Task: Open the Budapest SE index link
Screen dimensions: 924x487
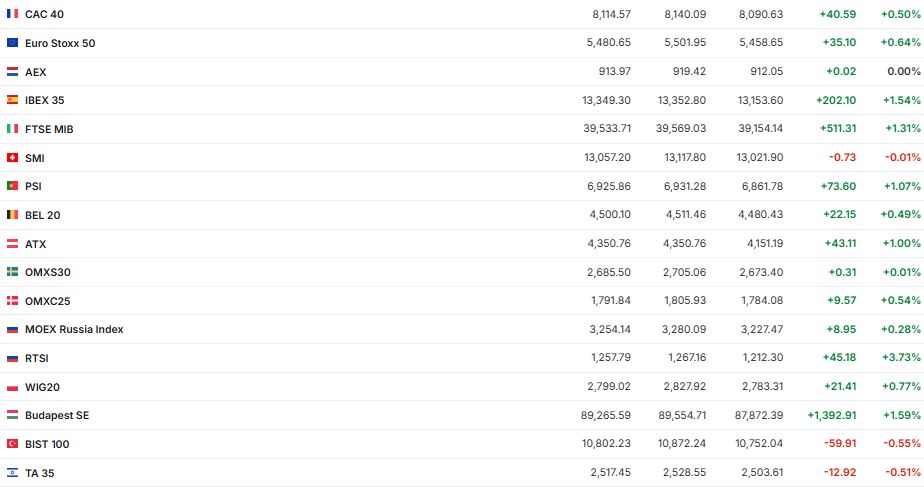Action: pyautogui.click(x=57, y=415)
